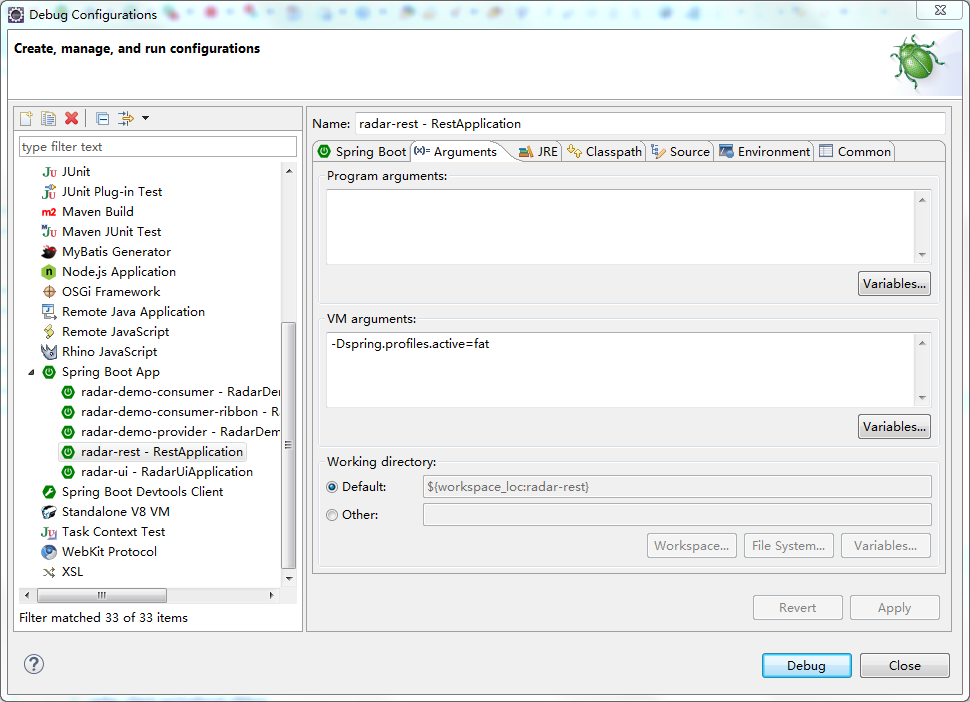Click the Apply button

[895, 608]
